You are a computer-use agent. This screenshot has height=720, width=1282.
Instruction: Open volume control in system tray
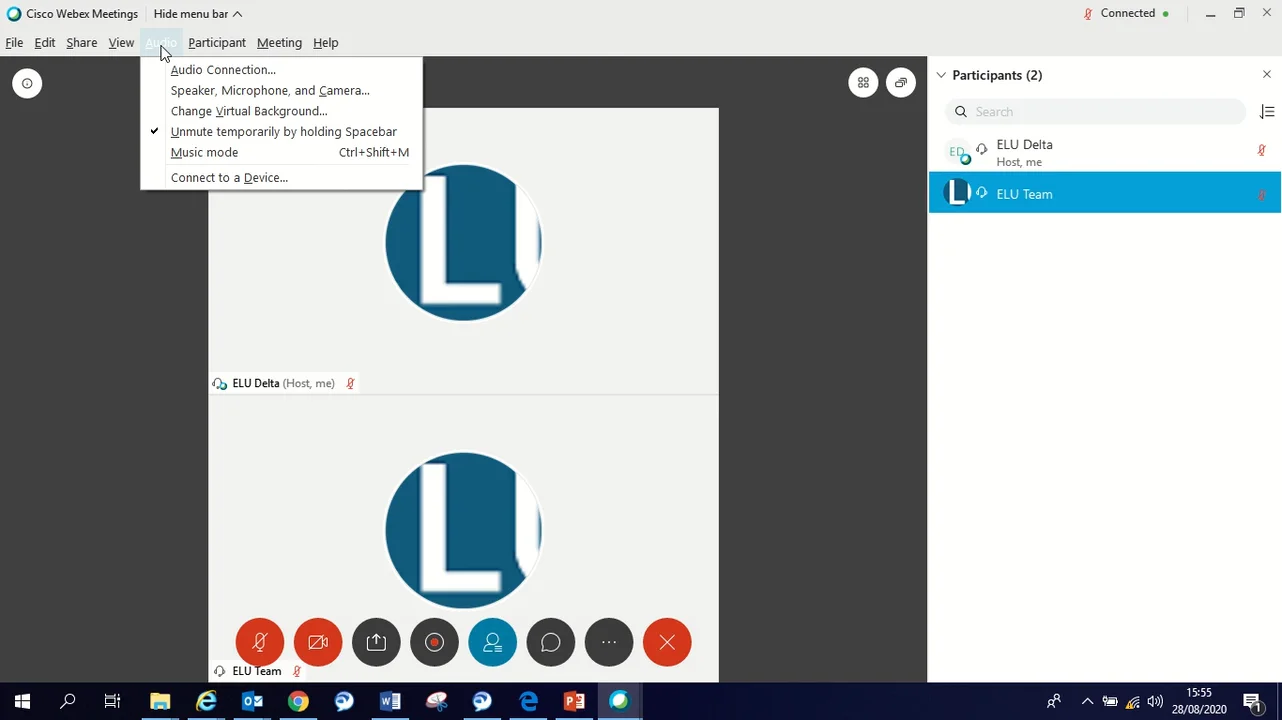1155,702
